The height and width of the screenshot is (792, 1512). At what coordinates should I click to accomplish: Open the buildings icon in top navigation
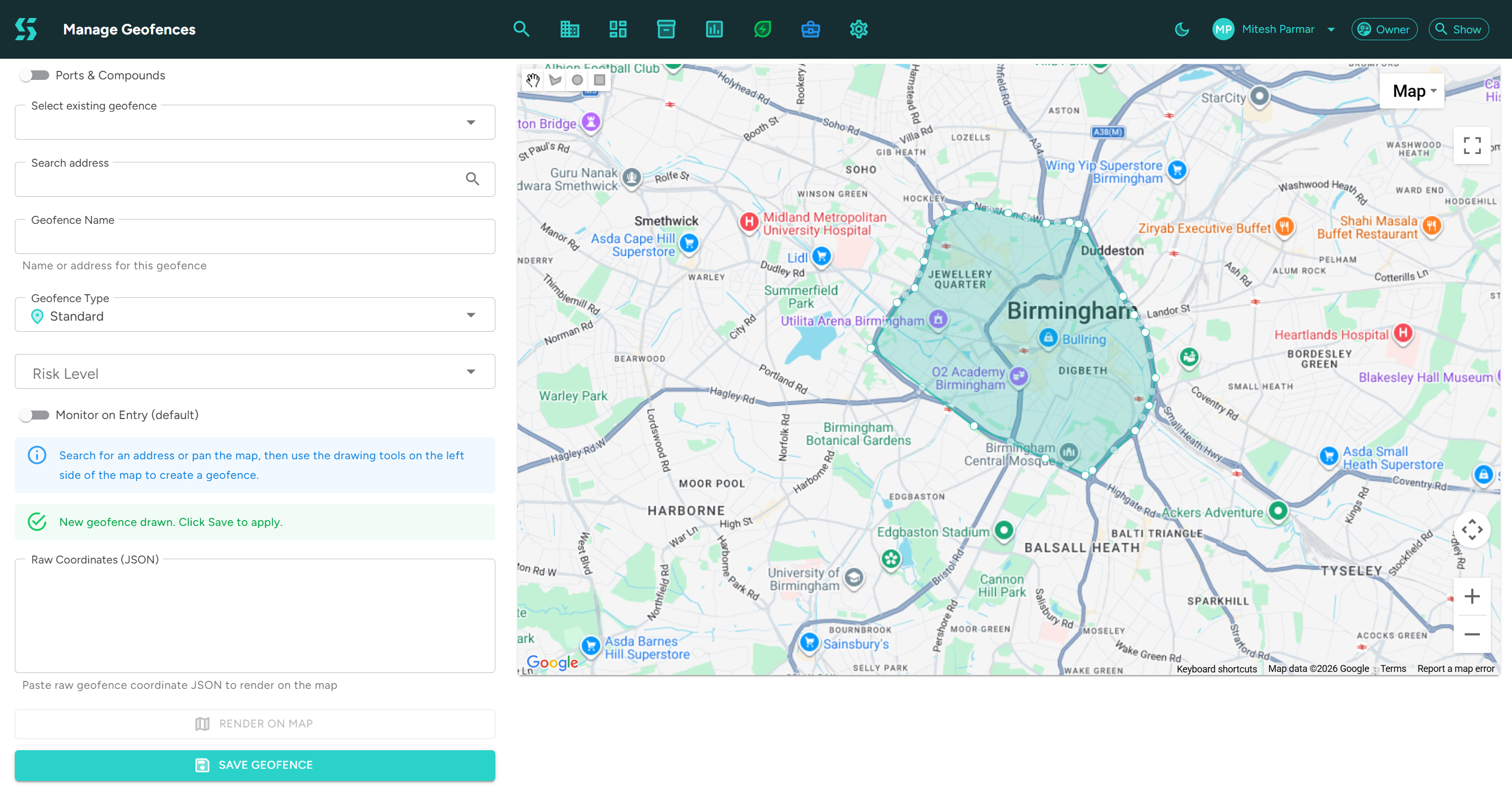click(x=569, y=29)
